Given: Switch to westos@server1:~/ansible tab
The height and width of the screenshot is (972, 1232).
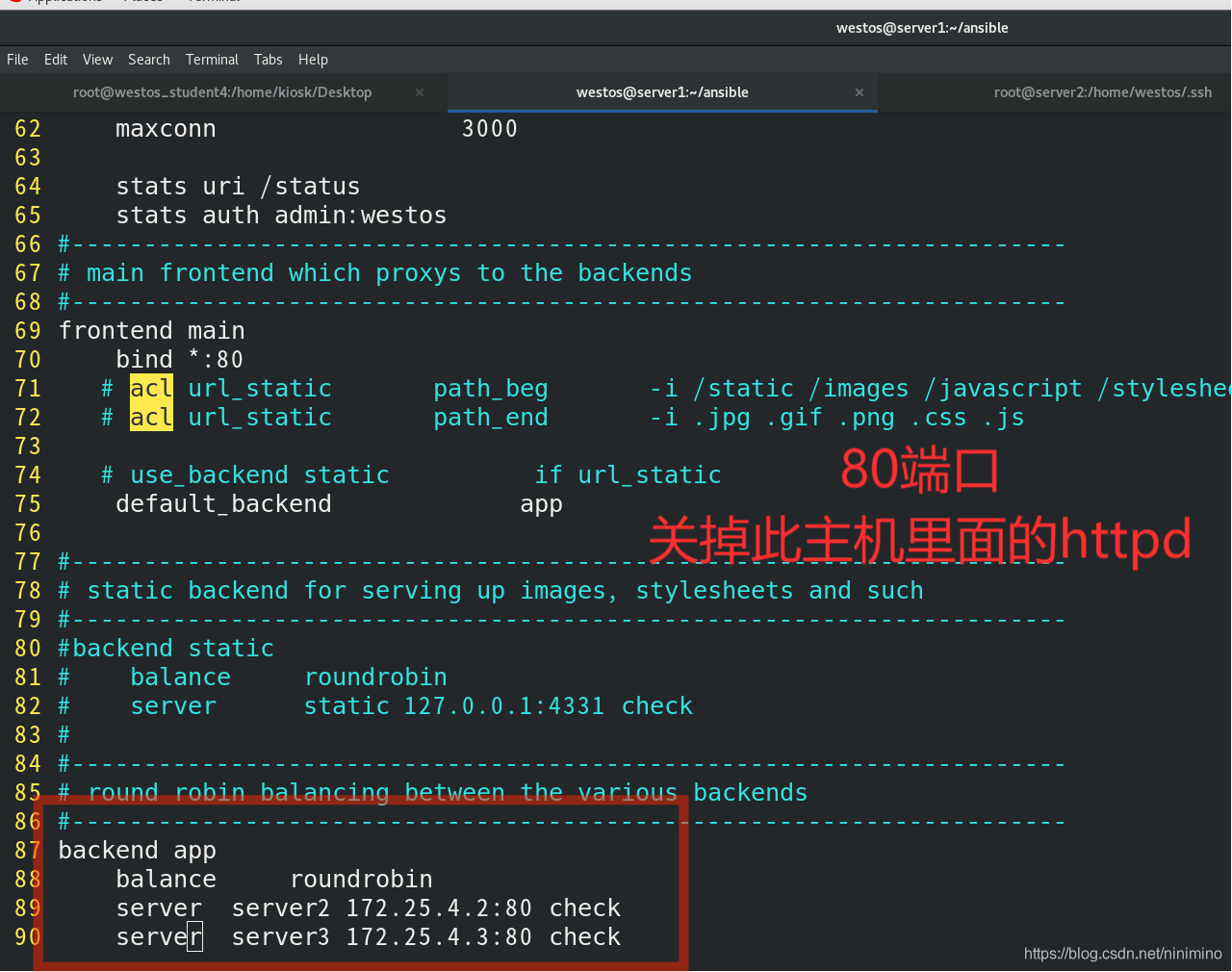Looking at the screenshot, I should [662, 92].
